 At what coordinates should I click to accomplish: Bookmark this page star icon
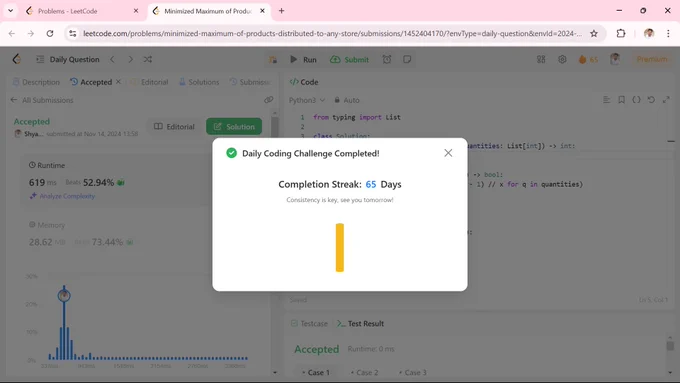pos(594,33)
